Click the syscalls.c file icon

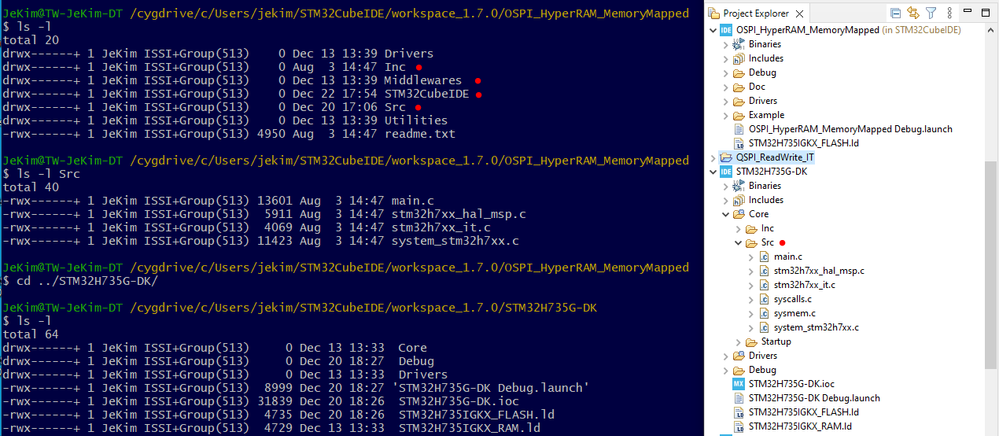tap(765, 299)
